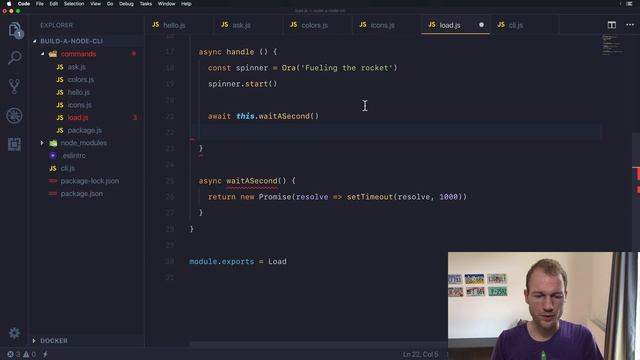Open icons.js in the explorer tree
The image size is (640, 360).
(79, 105)
